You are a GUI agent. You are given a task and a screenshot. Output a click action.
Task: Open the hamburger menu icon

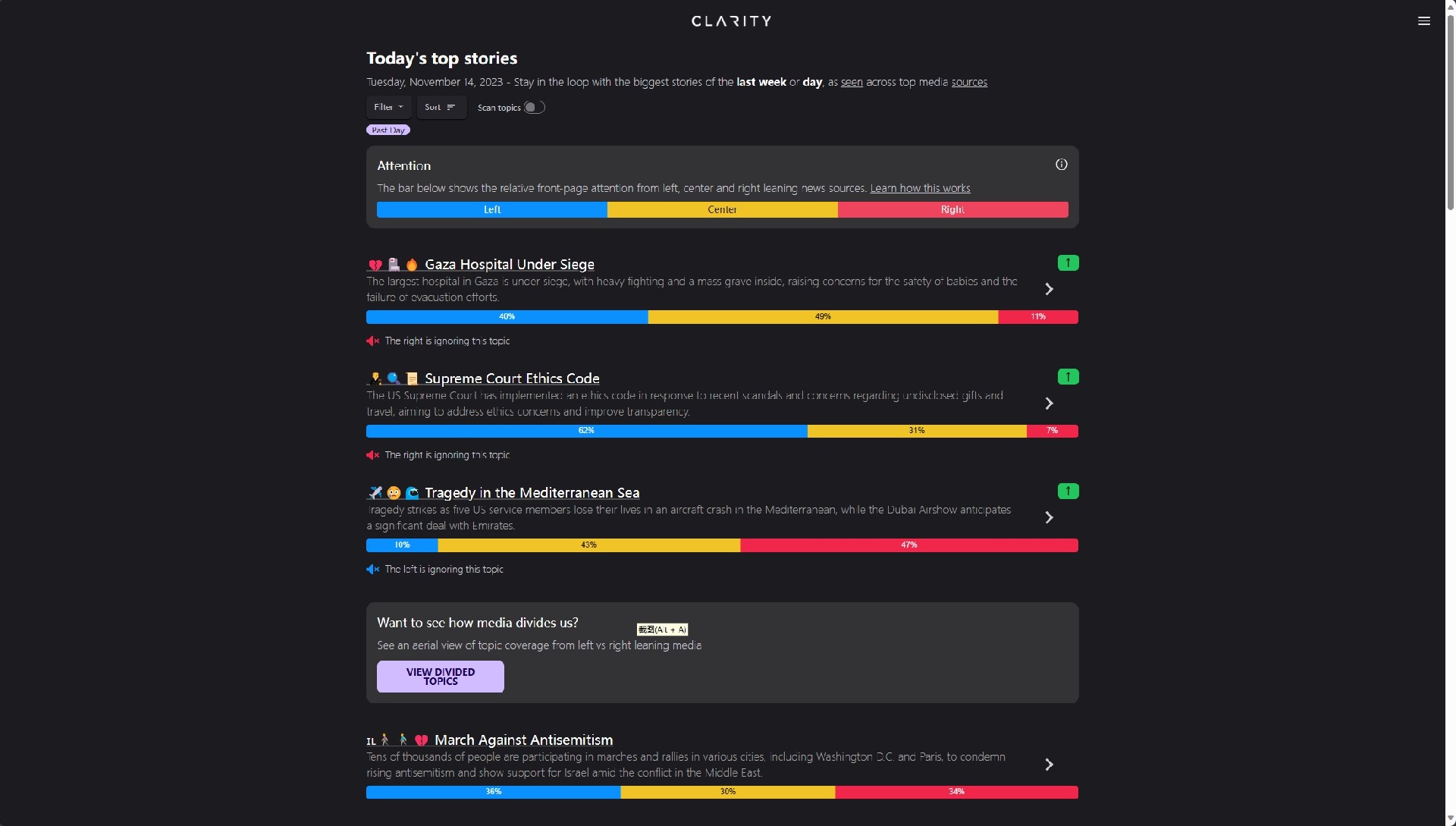click(x=1423, y=21)
